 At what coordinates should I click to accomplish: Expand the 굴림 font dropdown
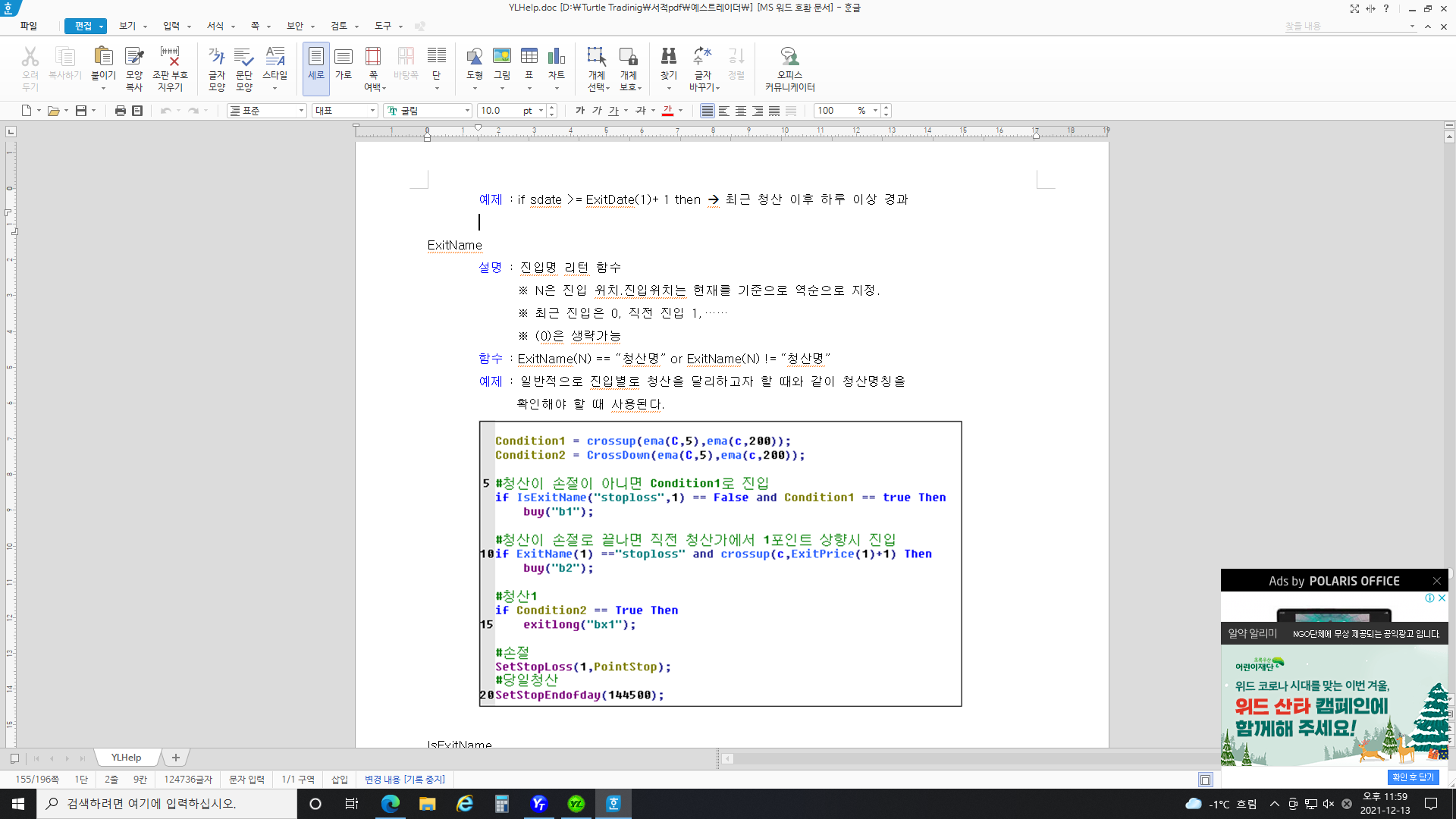coord(467,111)
